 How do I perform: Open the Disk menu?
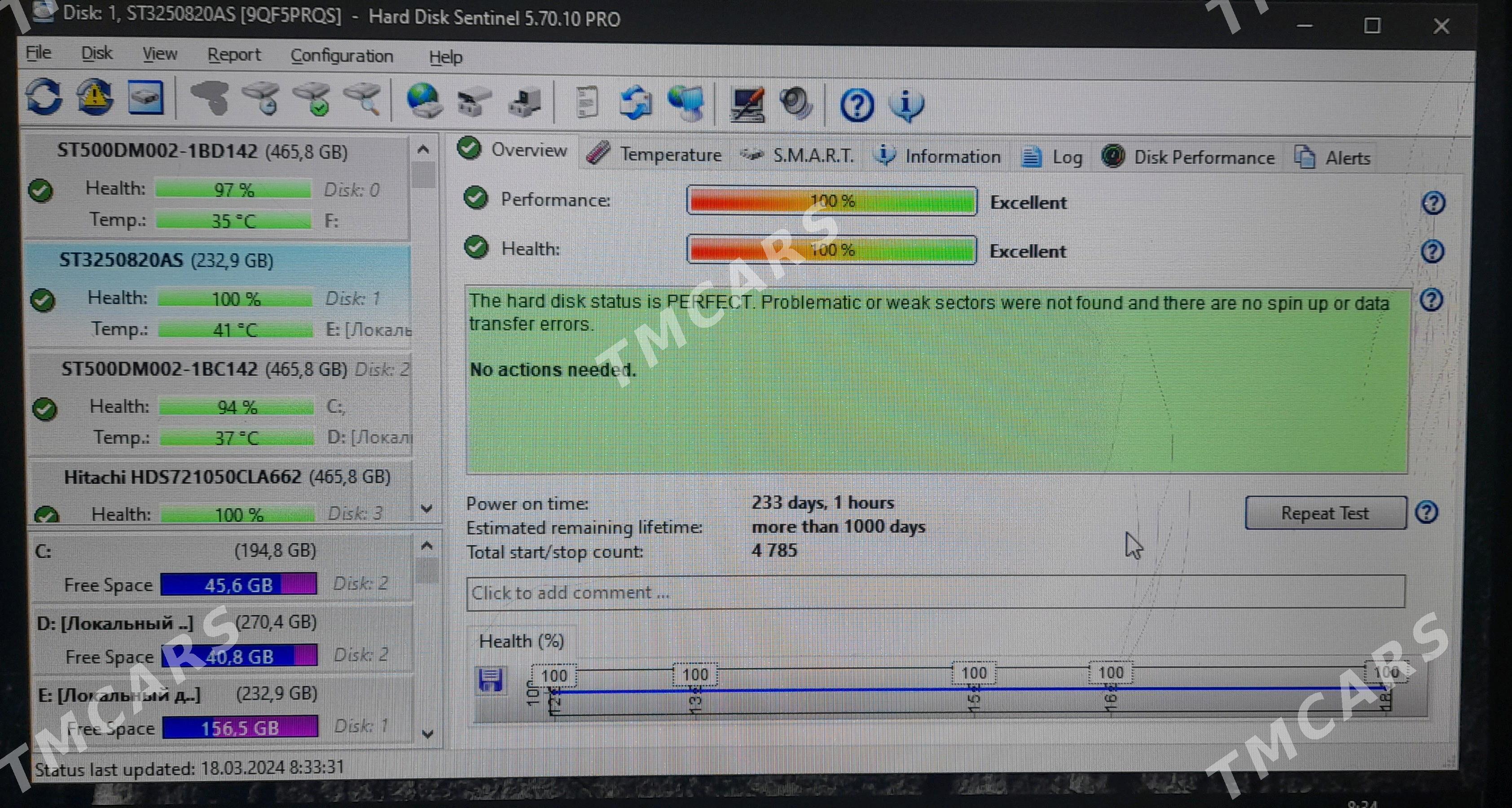pyautogui.click(x=96, y=53)
